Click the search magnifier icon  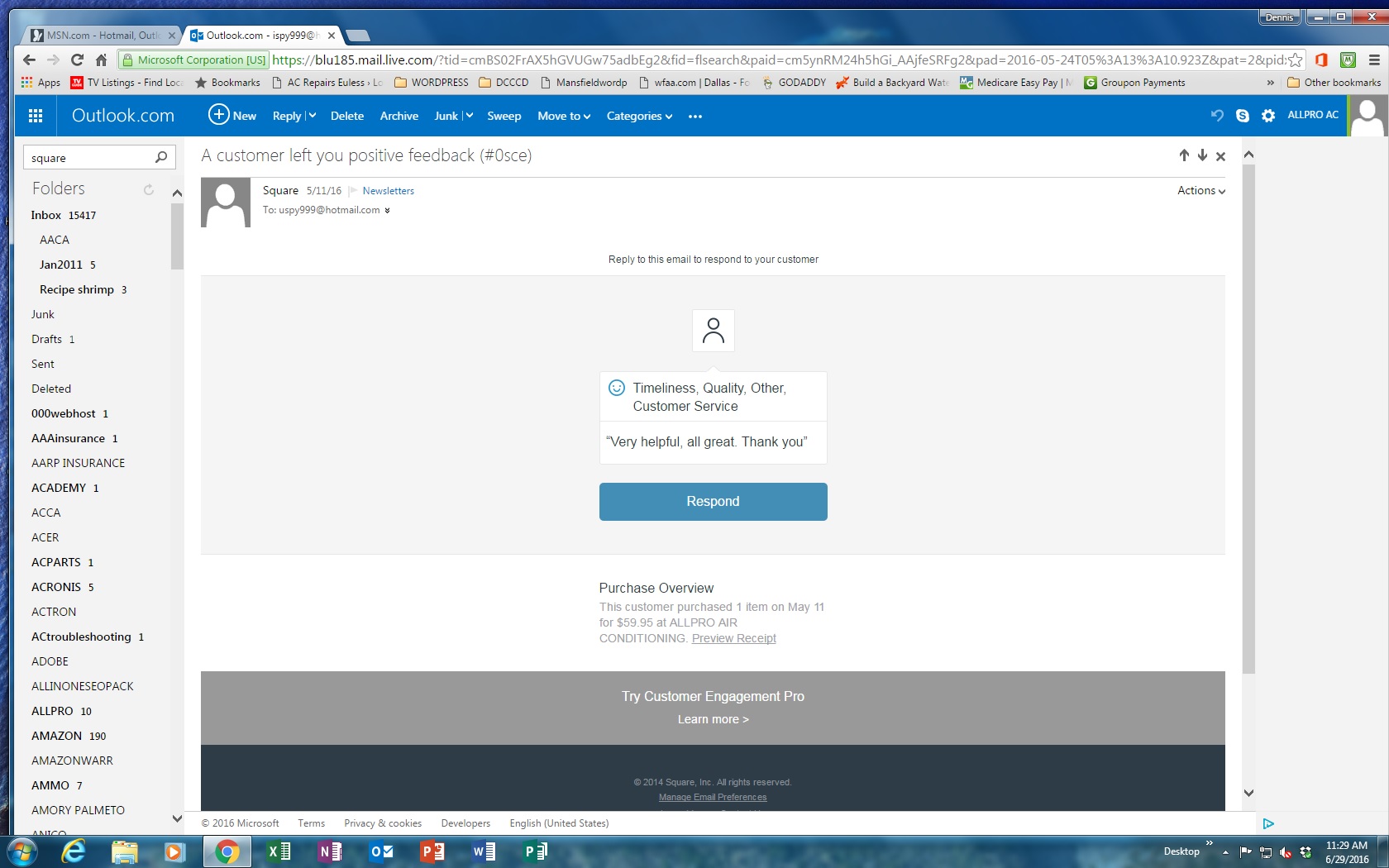[161, 157]
